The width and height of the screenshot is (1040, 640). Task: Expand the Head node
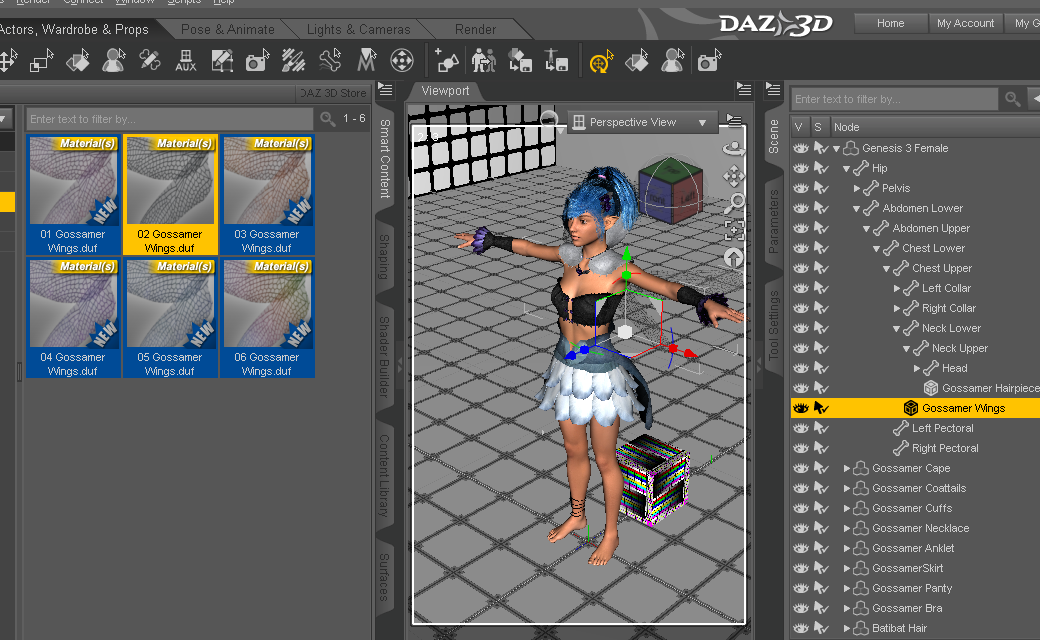point(917,368)
